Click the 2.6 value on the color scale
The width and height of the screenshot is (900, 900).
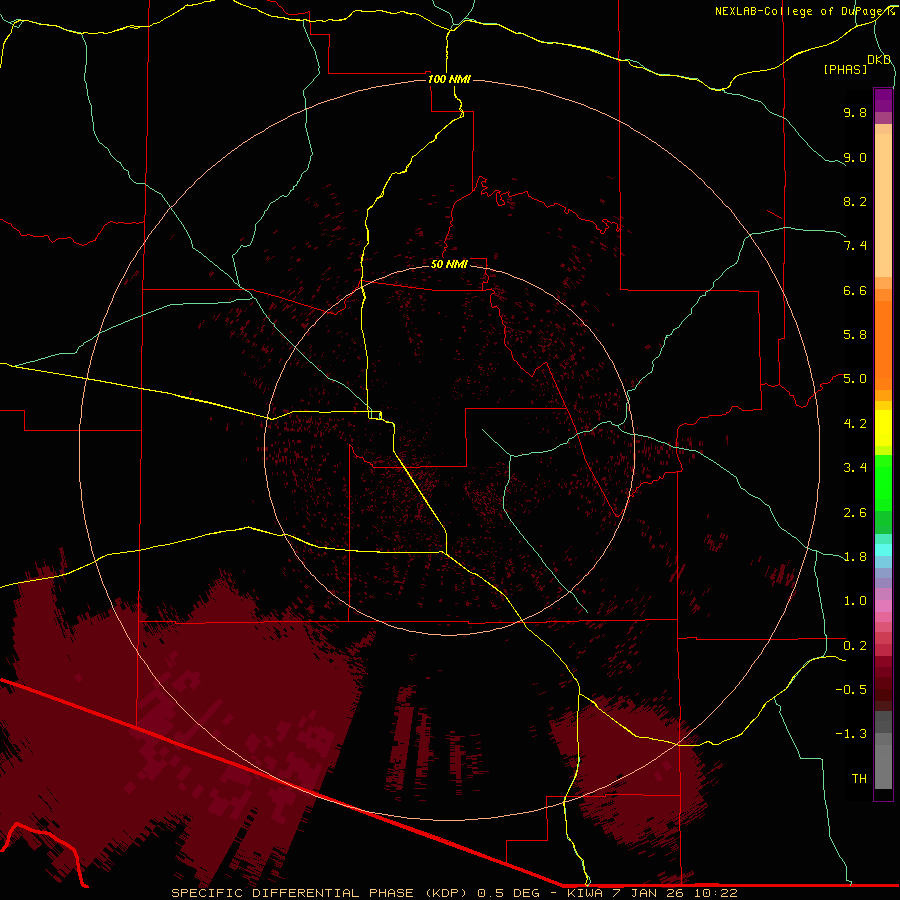tap(855, 513)
